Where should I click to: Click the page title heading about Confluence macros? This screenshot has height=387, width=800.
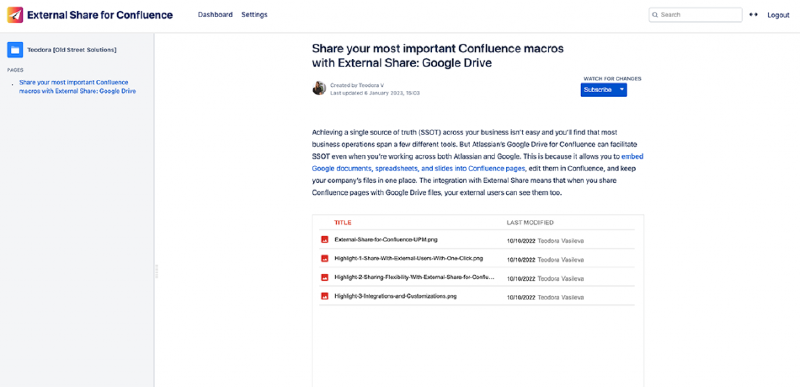coord(438,56)
